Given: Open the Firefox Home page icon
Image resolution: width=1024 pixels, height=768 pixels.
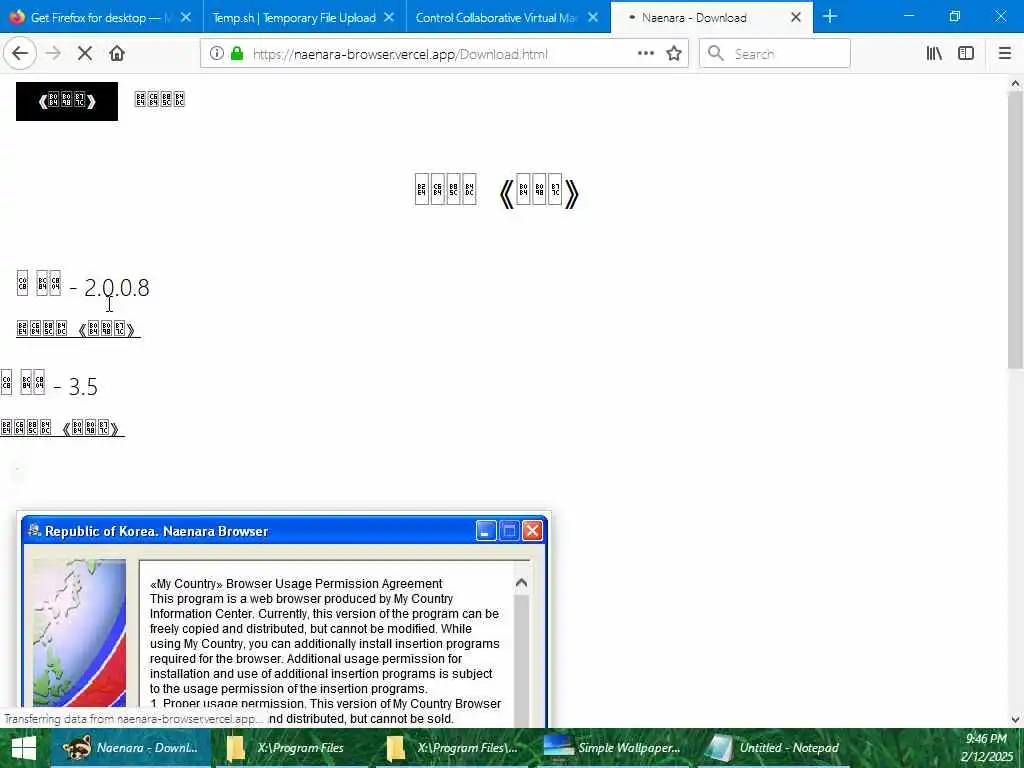Looking at the screenshot, I should [117, 54].
